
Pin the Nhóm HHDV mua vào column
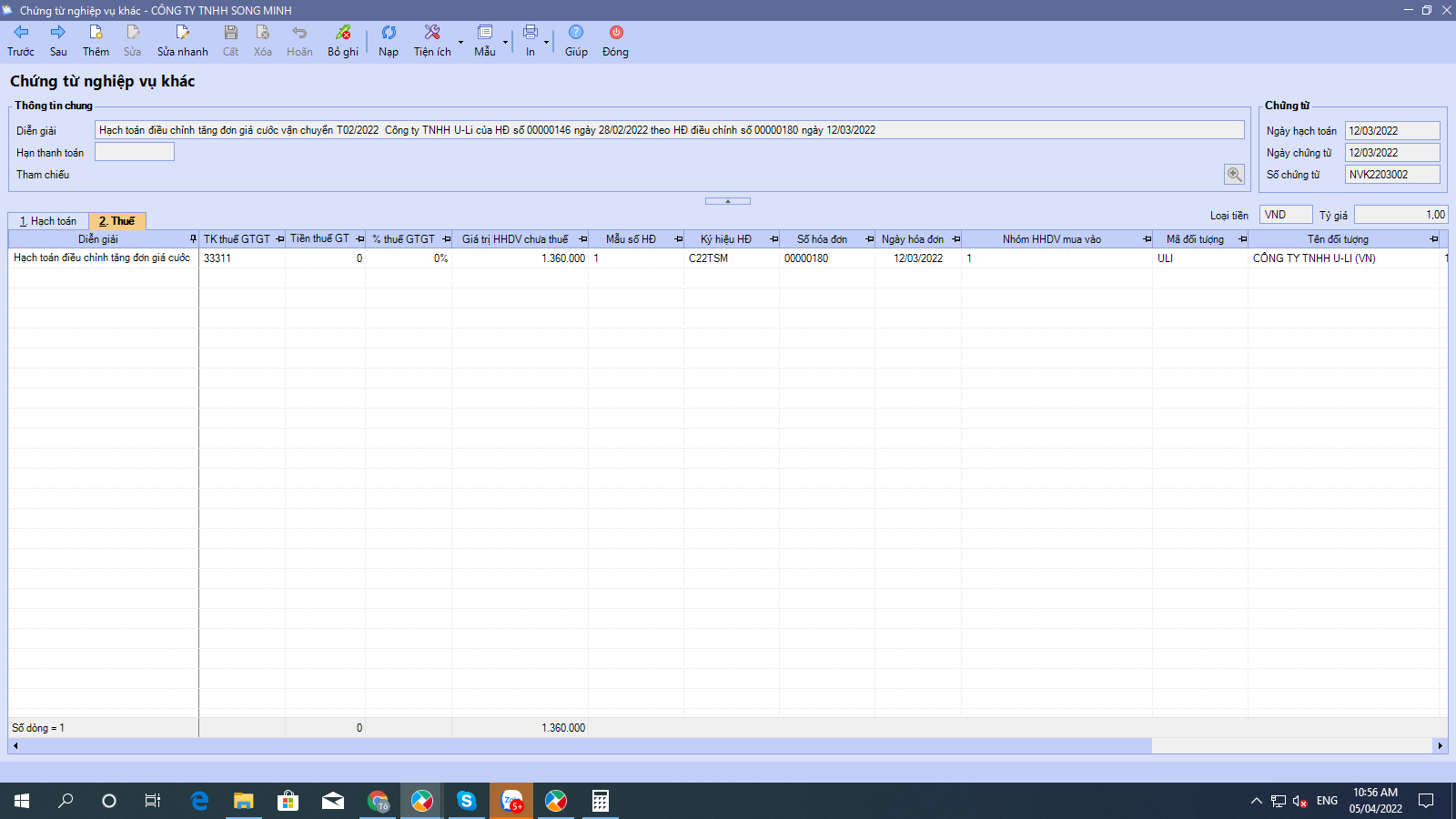pos(1147,239)
